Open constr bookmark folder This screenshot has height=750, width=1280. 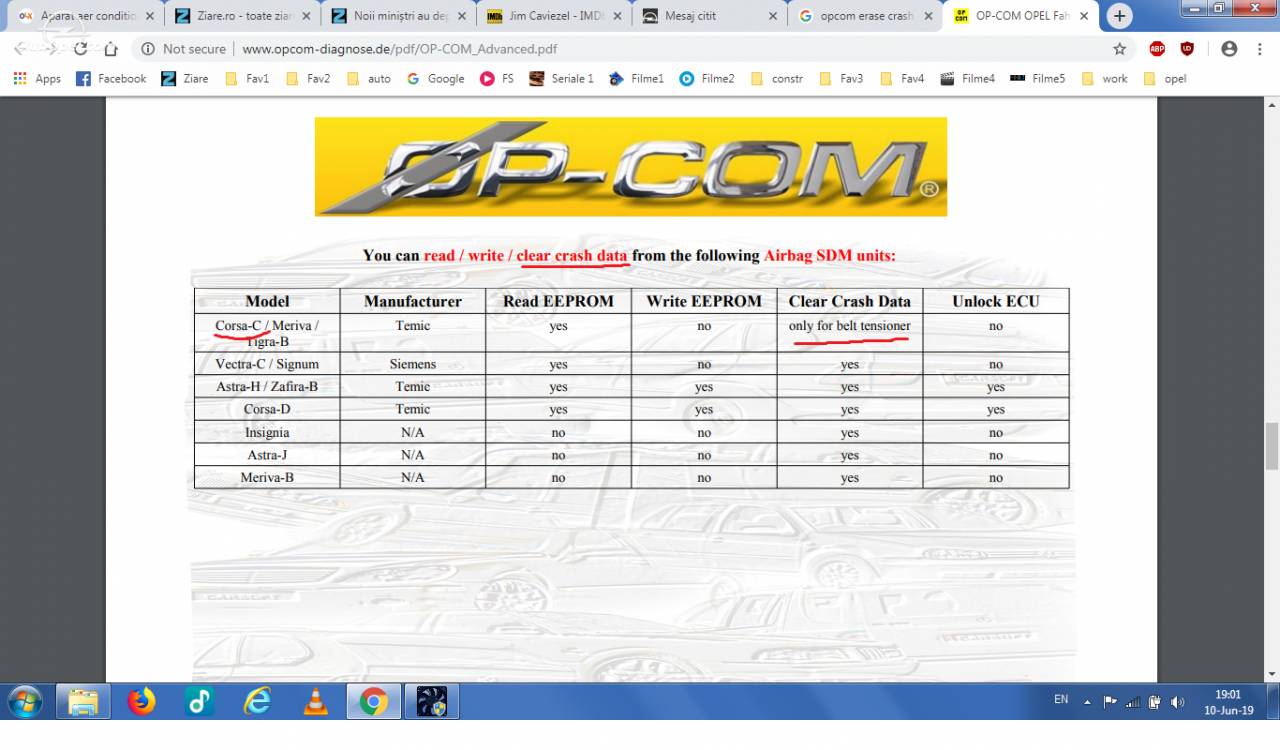click(776, 79)
